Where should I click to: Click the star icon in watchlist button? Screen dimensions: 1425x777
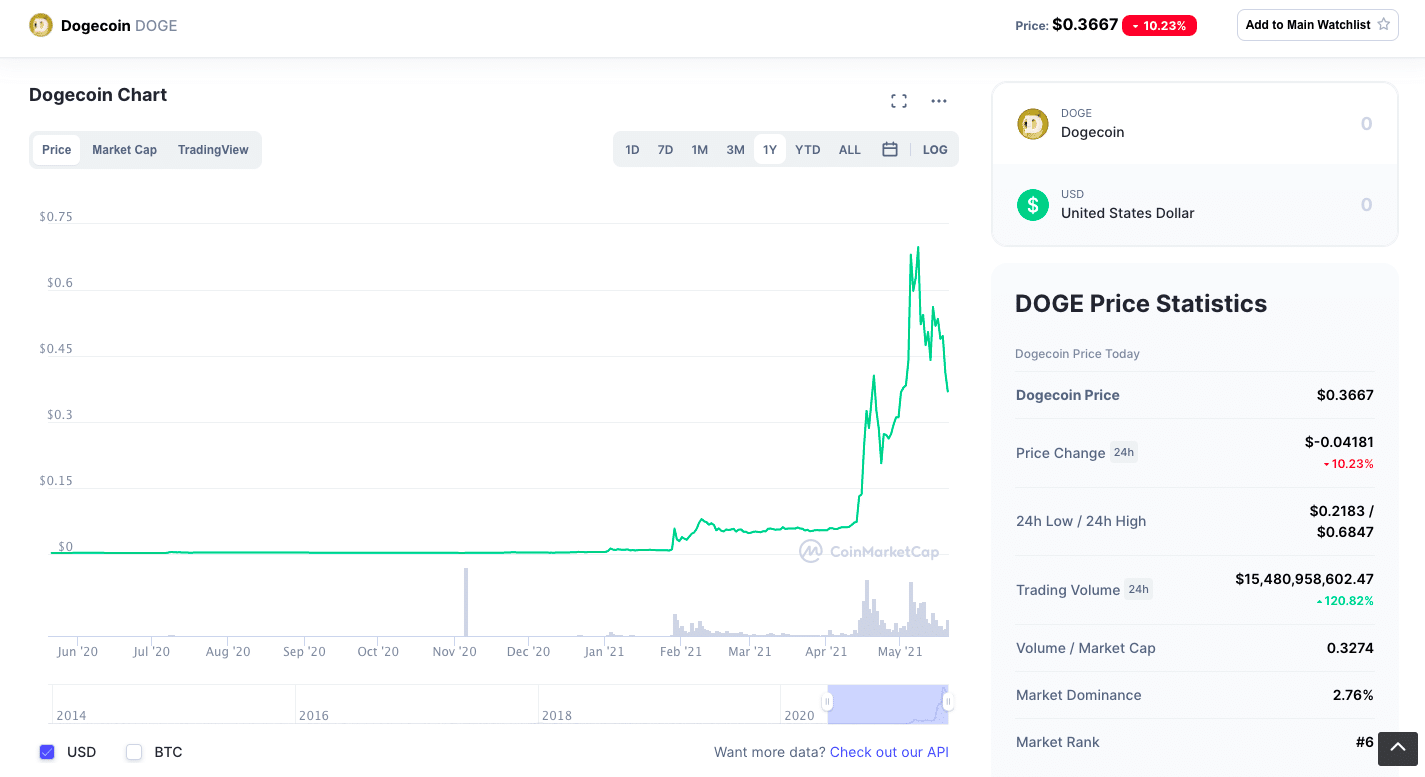(x=1384, y=25)
